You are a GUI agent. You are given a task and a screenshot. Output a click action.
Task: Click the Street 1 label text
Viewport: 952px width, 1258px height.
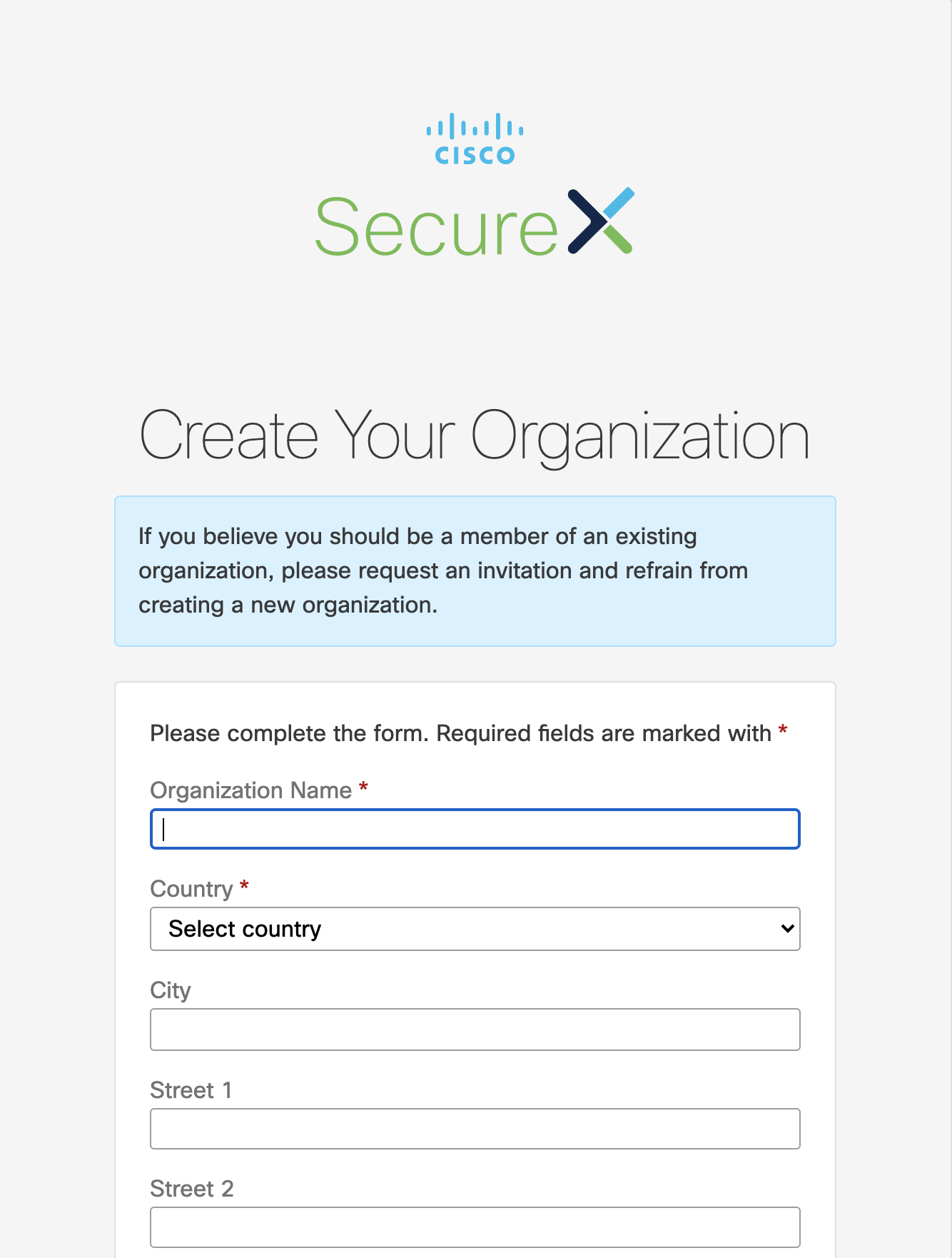pyautogui.click(x=191, y=1090)
